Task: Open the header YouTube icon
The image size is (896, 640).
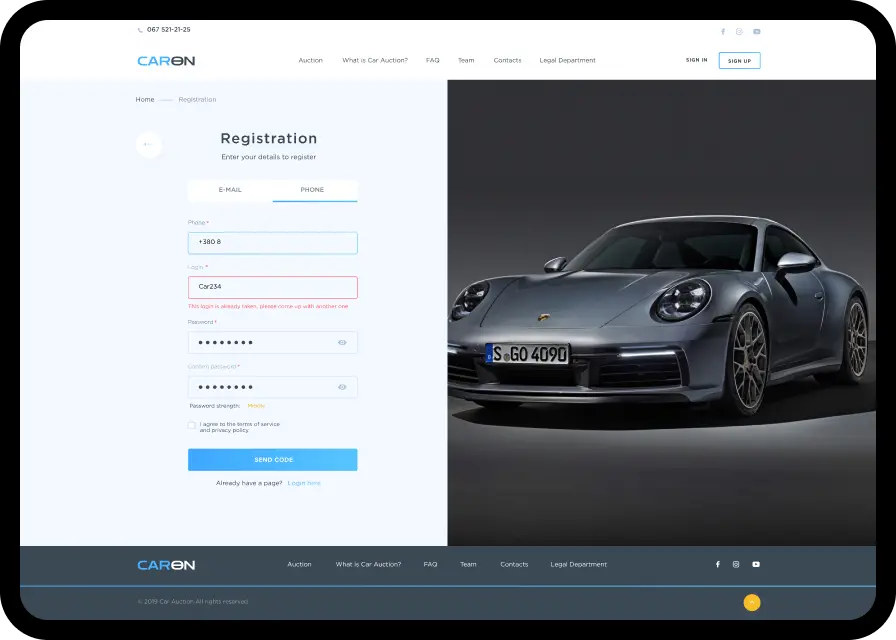Action: [x=757, y=32]
